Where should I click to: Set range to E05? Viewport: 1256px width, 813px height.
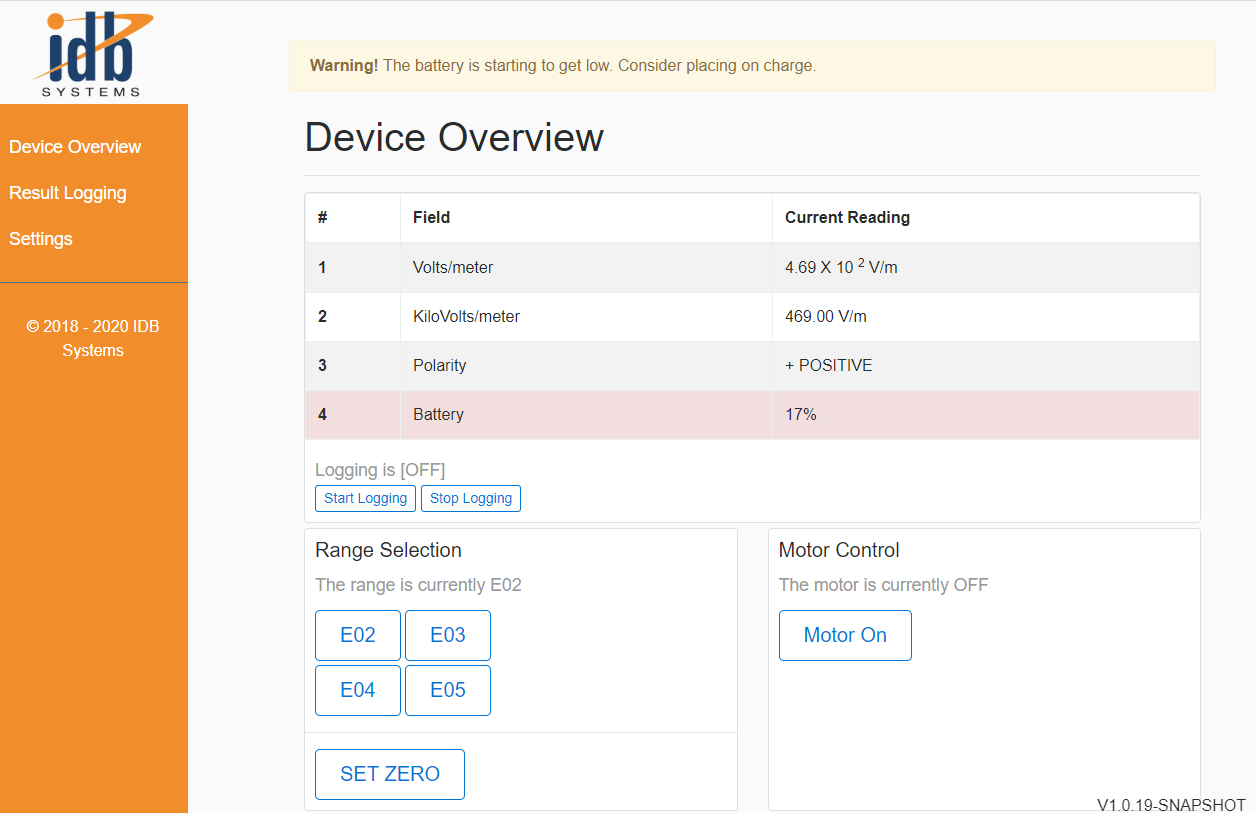[448, 690]
